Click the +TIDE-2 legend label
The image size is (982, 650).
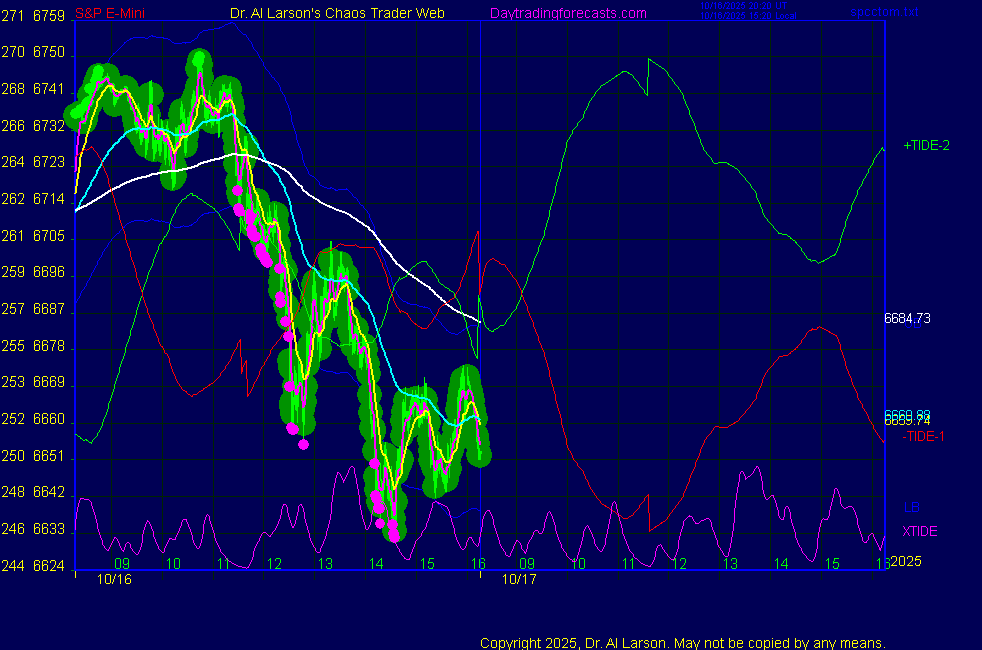pyautogui.click(x=926, y=145)
